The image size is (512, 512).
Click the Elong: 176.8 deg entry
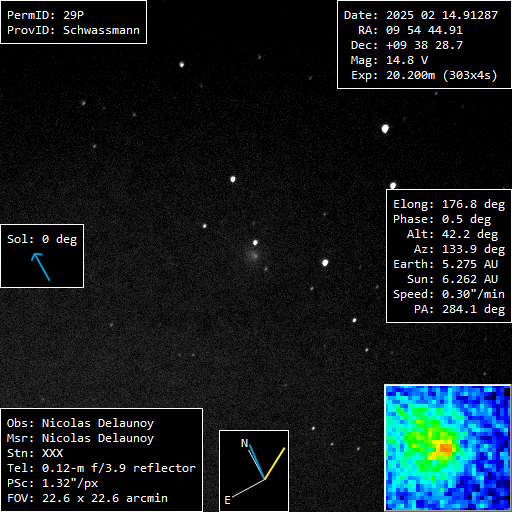(449, 204)
